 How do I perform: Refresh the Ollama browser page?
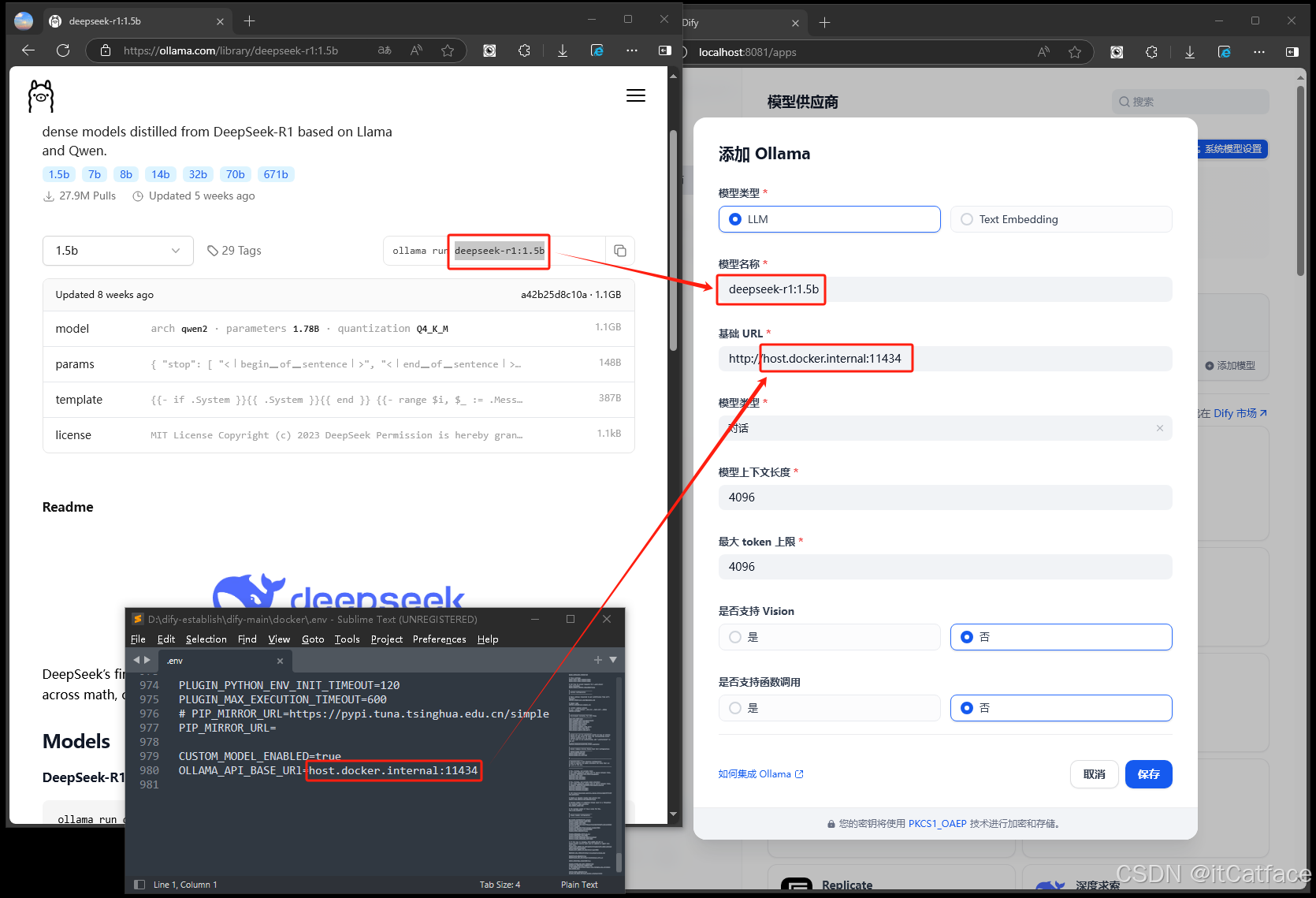[x=63, y=50]
